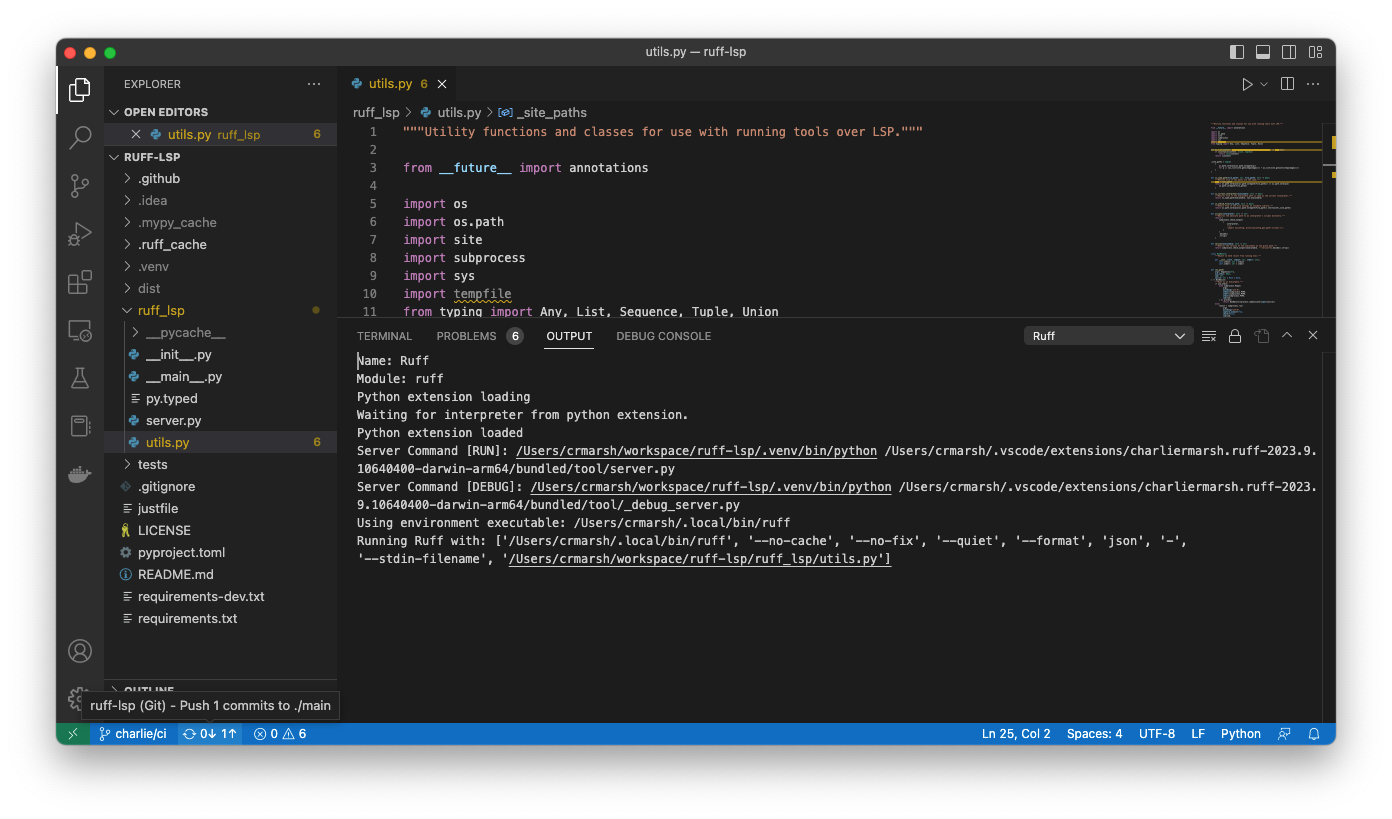Click the charlie/ci branch indicator
The height and width of the screenshot is (819, 1392).
pos(133,733)
